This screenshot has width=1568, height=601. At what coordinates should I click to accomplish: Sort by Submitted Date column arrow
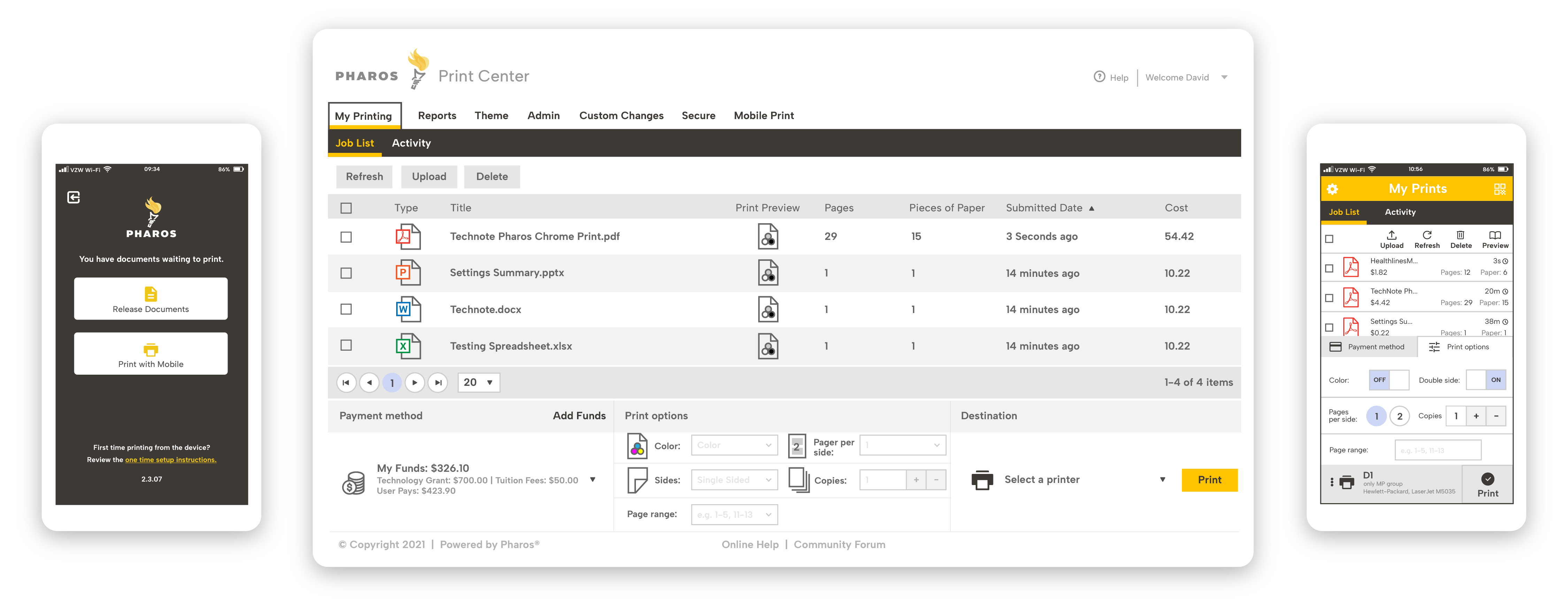[1091, 208]
